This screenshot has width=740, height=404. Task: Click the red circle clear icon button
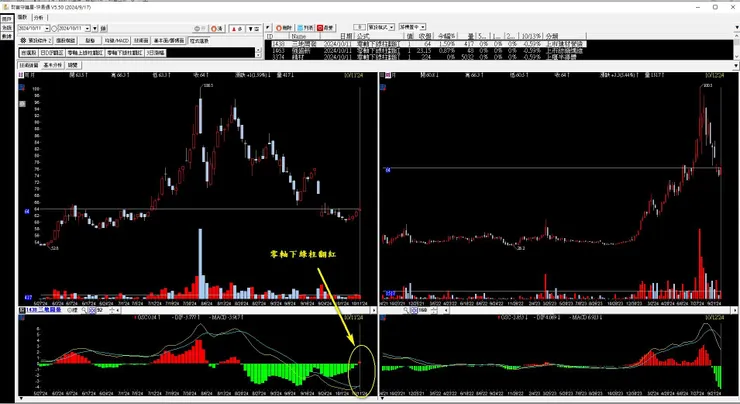pos(217,29)
